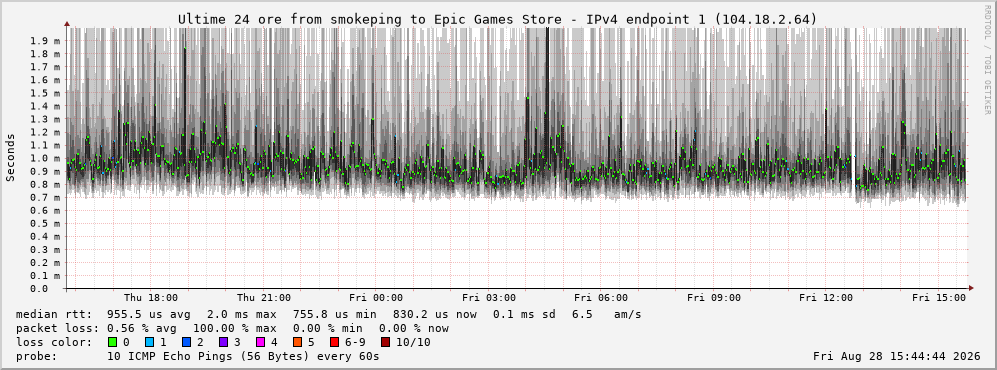
Task: Click the Fri Aug 28 timestamp text
Action: click(x=897, y=356)
